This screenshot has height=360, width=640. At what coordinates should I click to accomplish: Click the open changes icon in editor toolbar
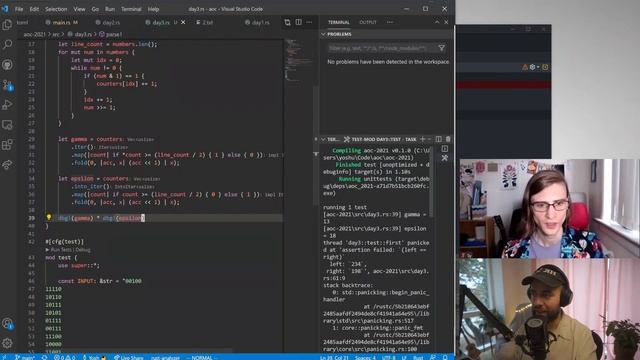click(x=287, y=22)
